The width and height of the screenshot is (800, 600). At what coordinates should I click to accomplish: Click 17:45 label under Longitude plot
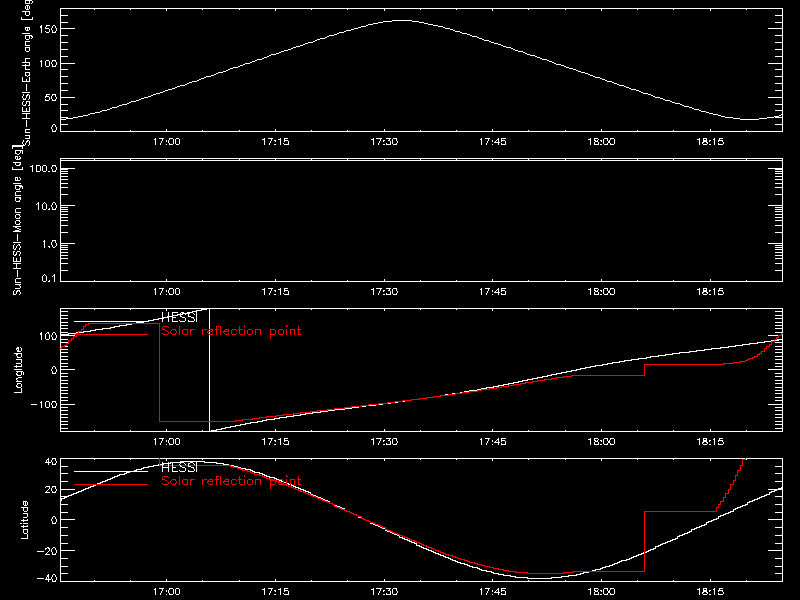coord(493,442)
